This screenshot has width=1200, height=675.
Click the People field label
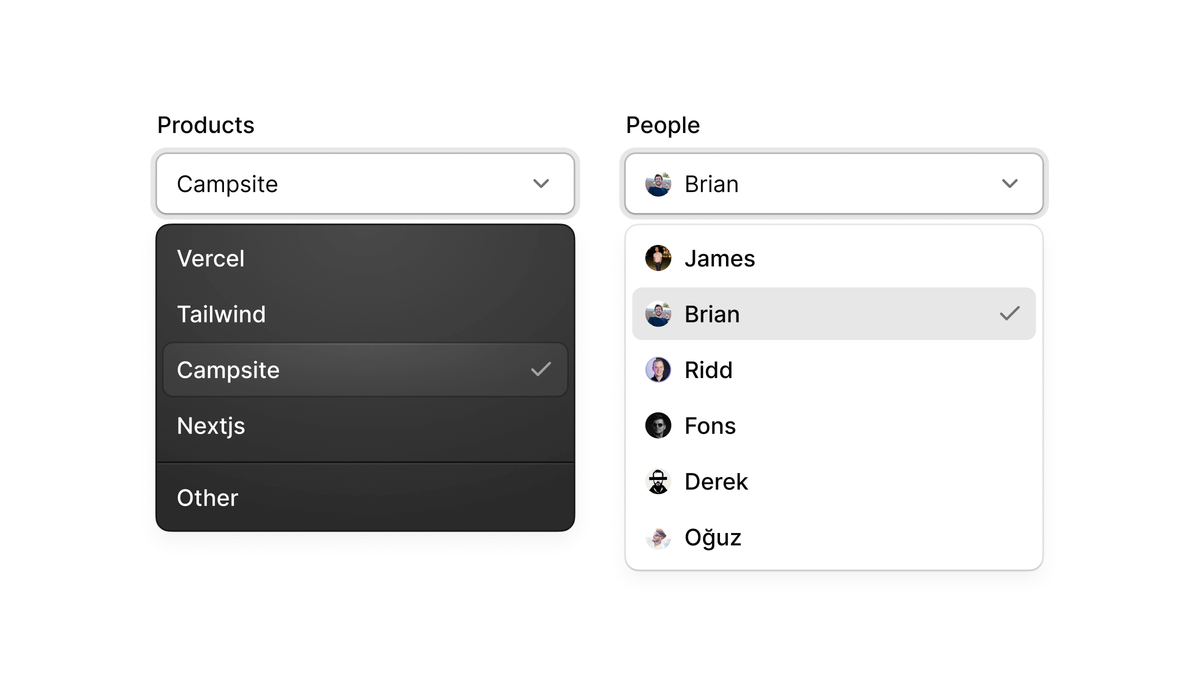coord(662,125)
